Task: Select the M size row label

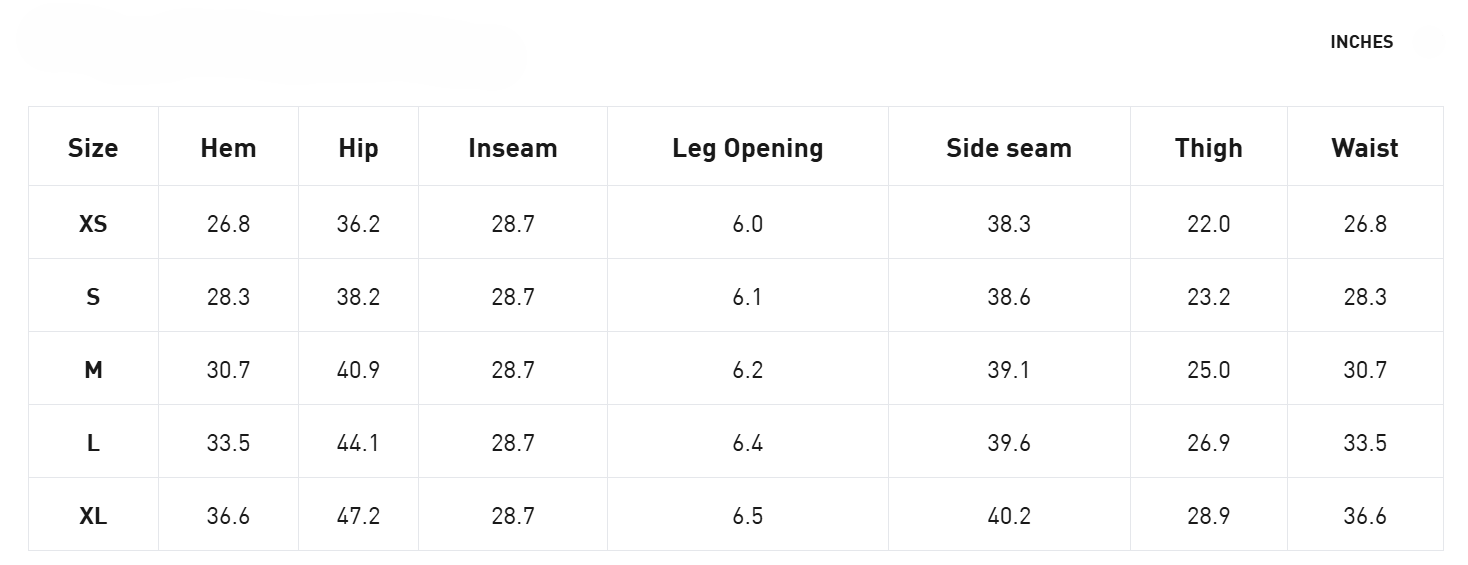Action: tap(93, 370)
